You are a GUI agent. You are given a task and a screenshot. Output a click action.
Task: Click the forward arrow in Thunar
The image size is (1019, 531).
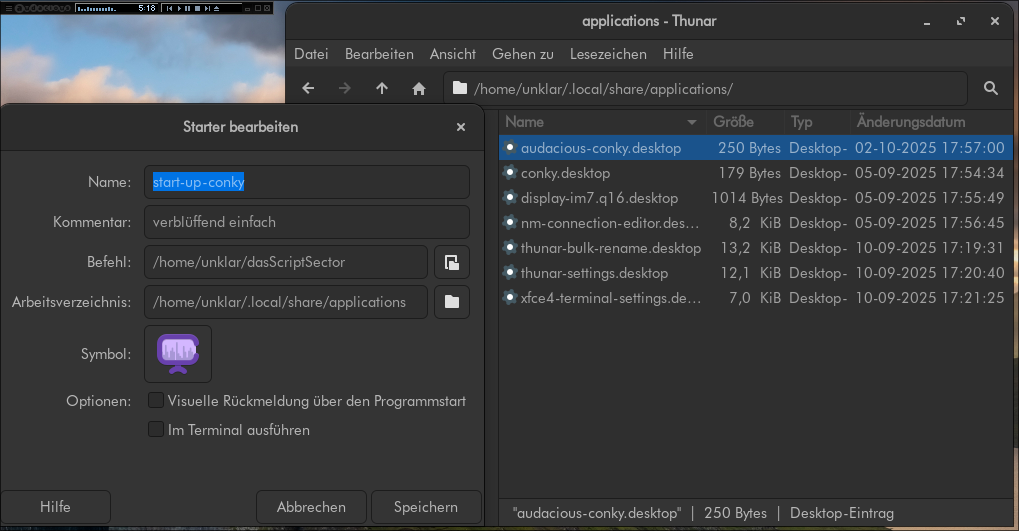pos(344,88)
